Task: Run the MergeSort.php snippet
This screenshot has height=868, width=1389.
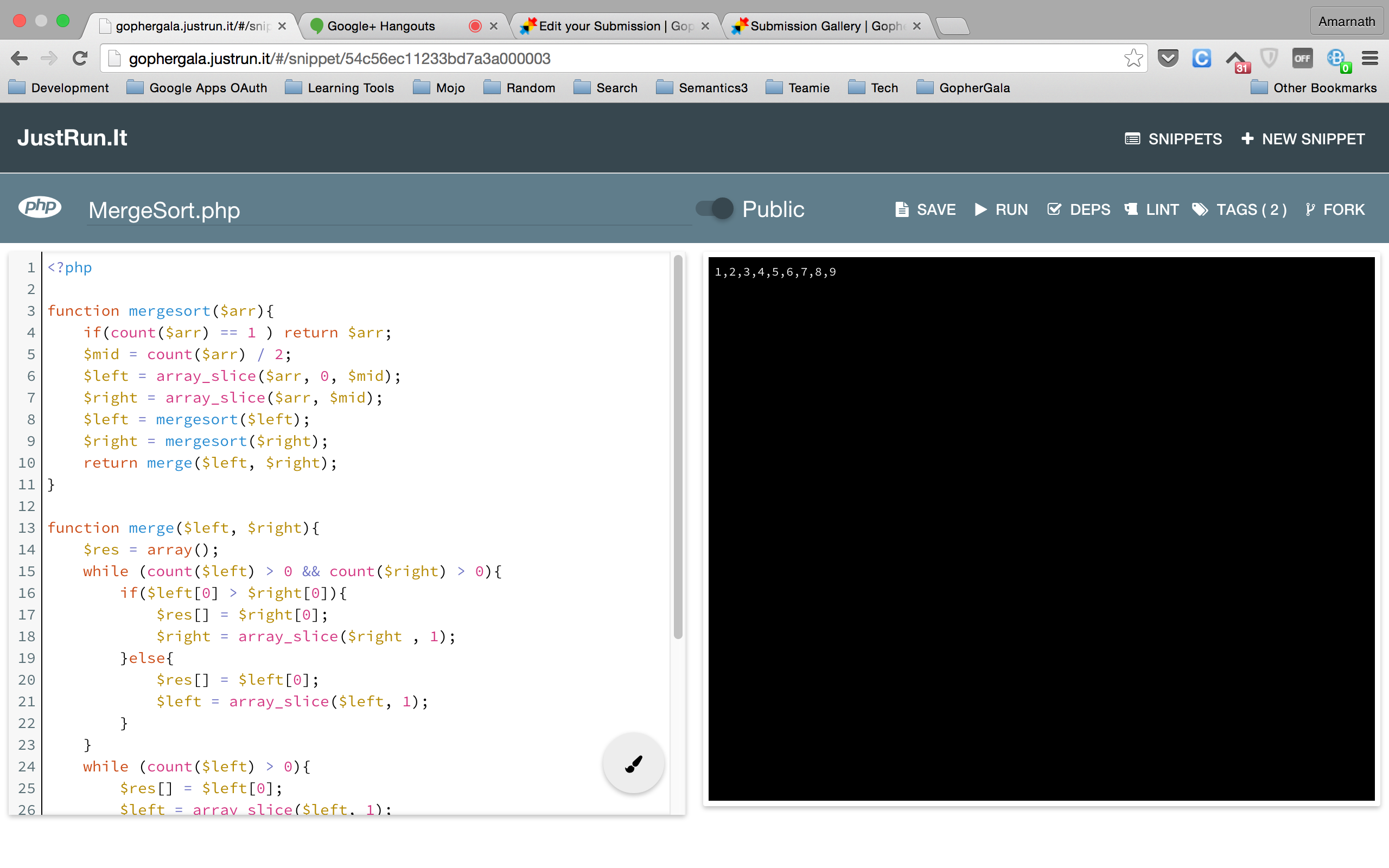Action: pos(1002,209)
